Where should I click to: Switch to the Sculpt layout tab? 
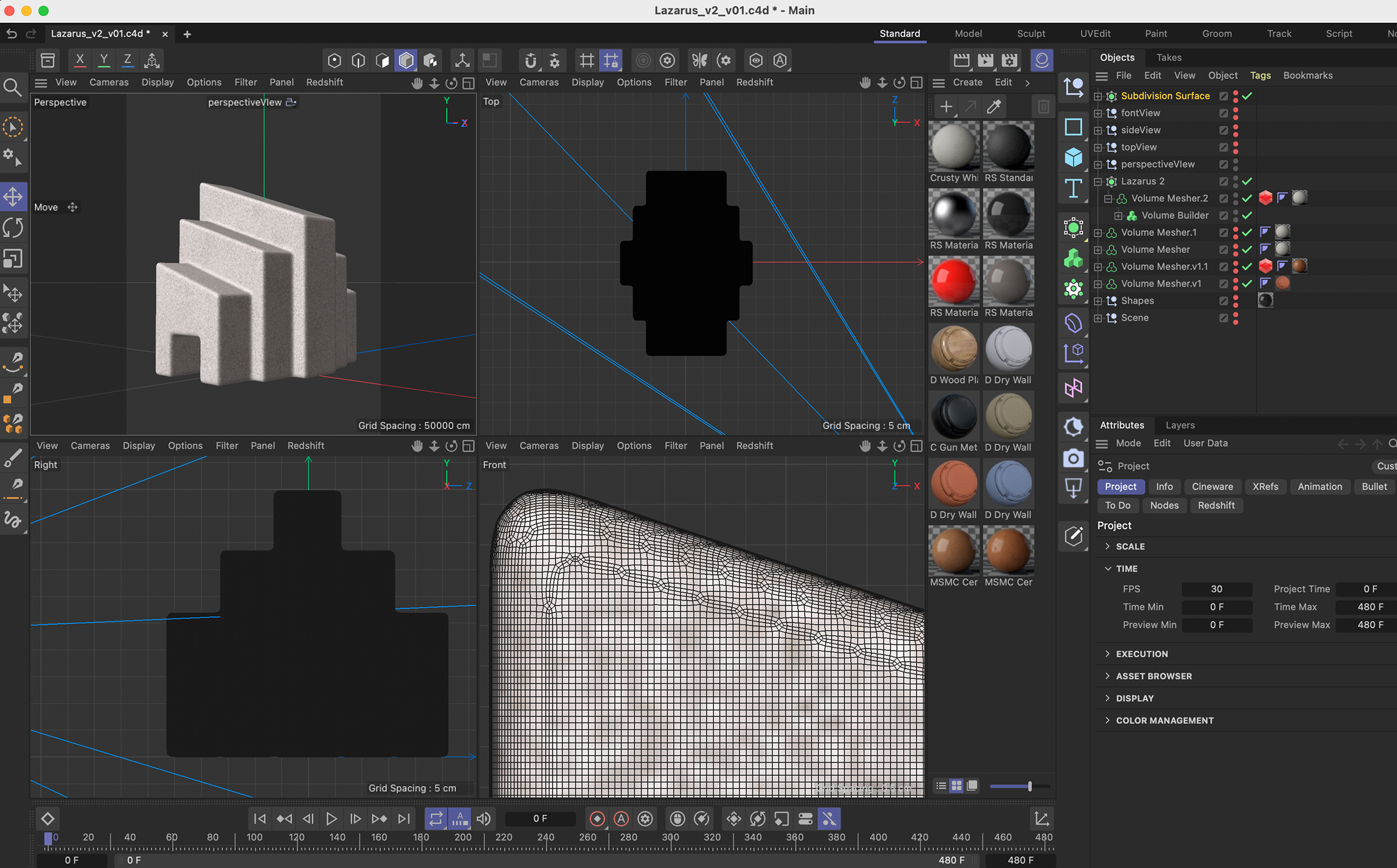1031,34
